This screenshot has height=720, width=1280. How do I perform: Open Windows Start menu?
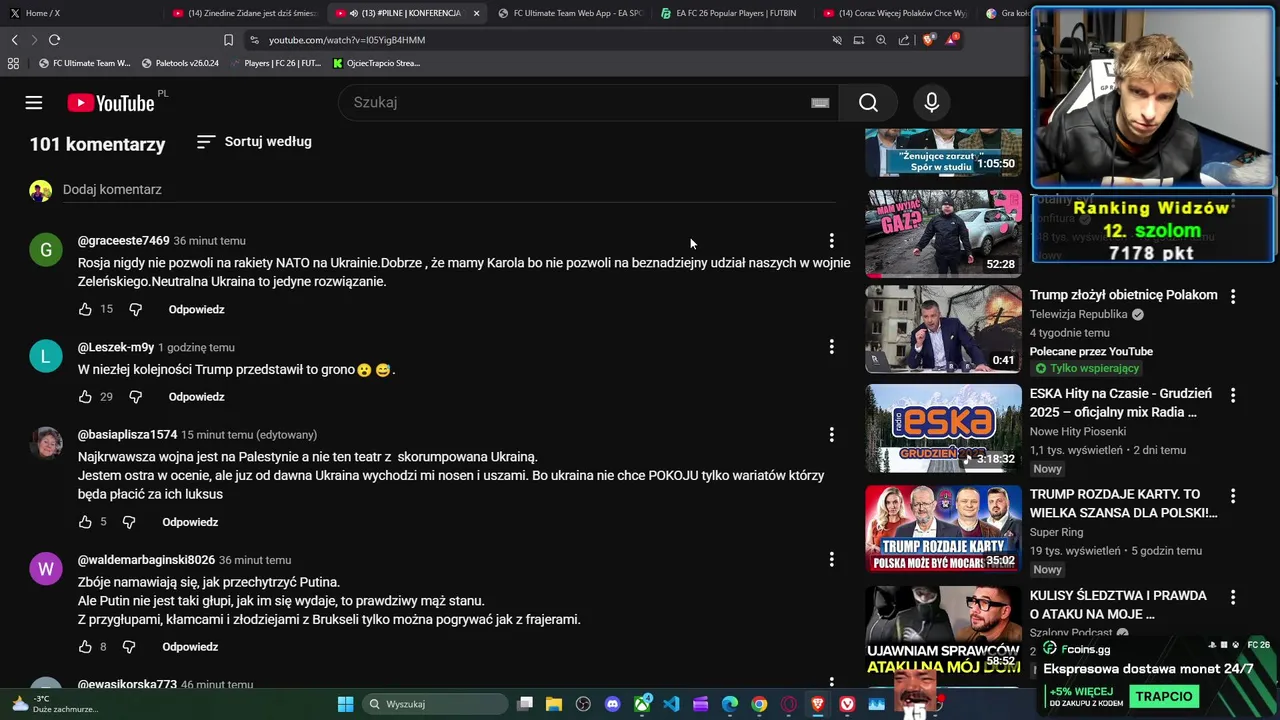345,704
